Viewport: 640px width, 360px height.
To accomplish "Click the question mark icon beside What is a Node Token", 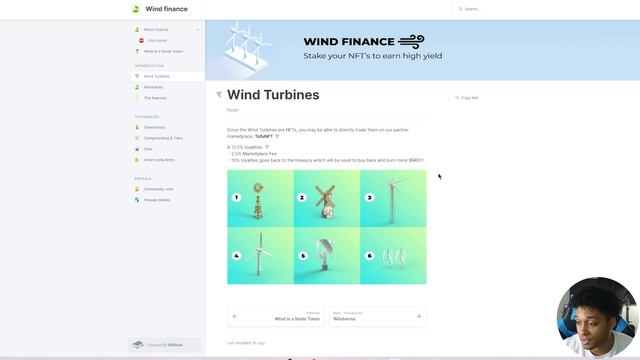I will [137, 51].
